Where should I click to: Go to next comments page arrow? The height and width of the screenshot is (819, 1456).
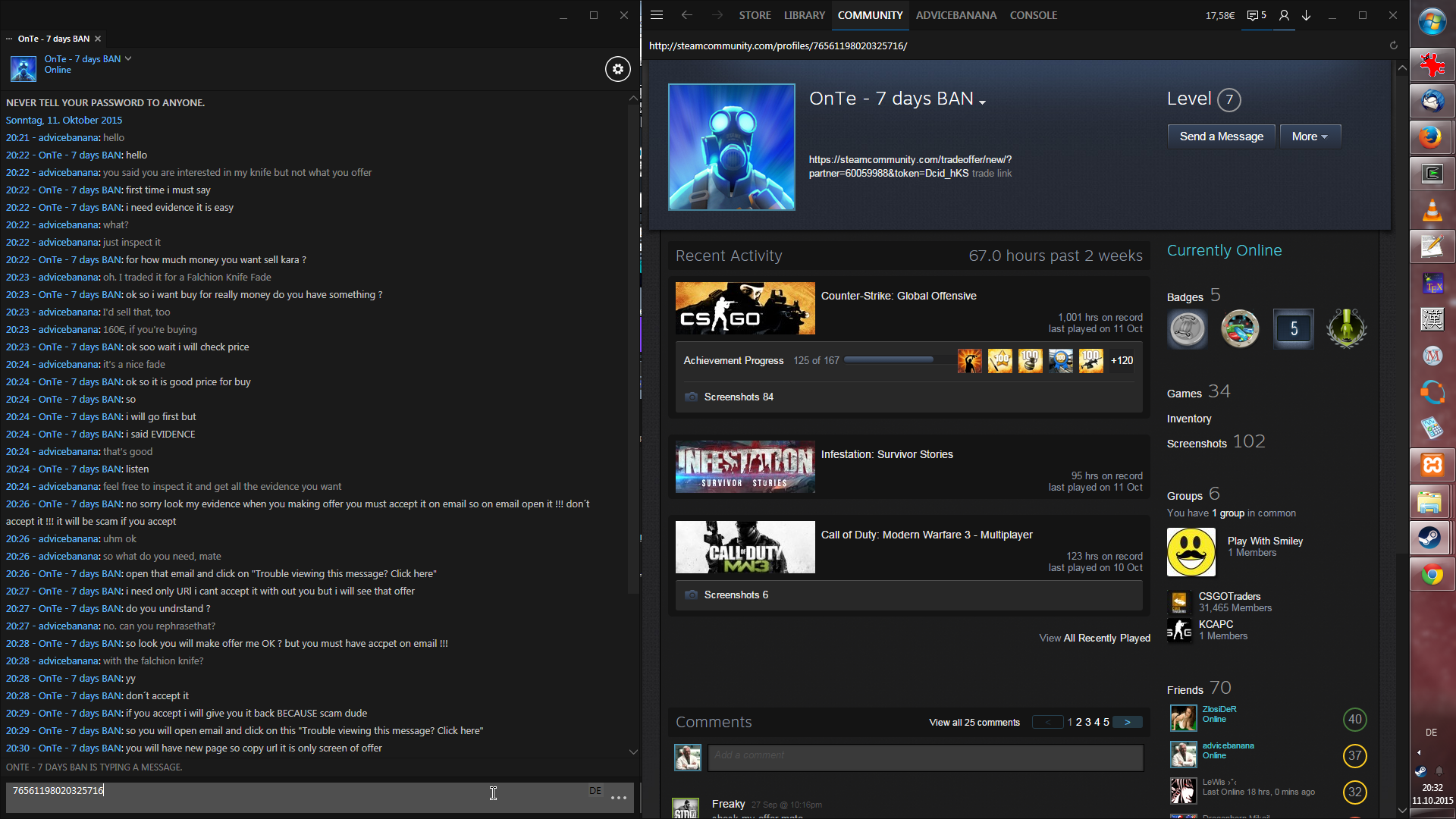coord(1128,723)
